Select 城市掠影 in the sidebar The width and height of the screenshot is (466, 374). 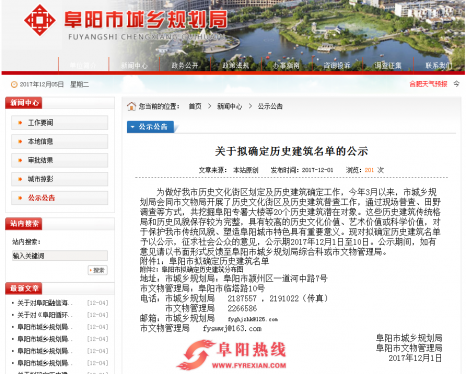point(60,179)
